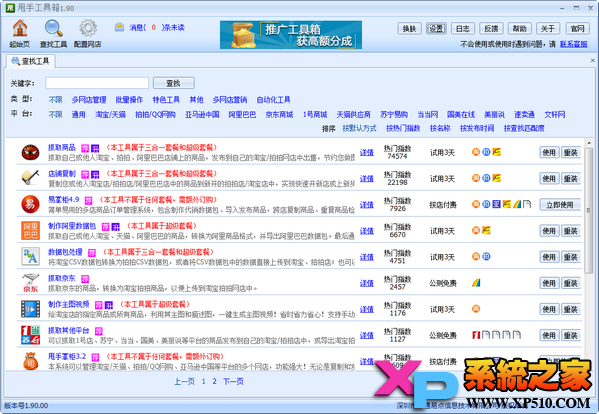Click 立即使用 button for 易掌柜4.9
The width and height of the screenshot is (599, 414).
pyautogui.click(x=560, y=205)
